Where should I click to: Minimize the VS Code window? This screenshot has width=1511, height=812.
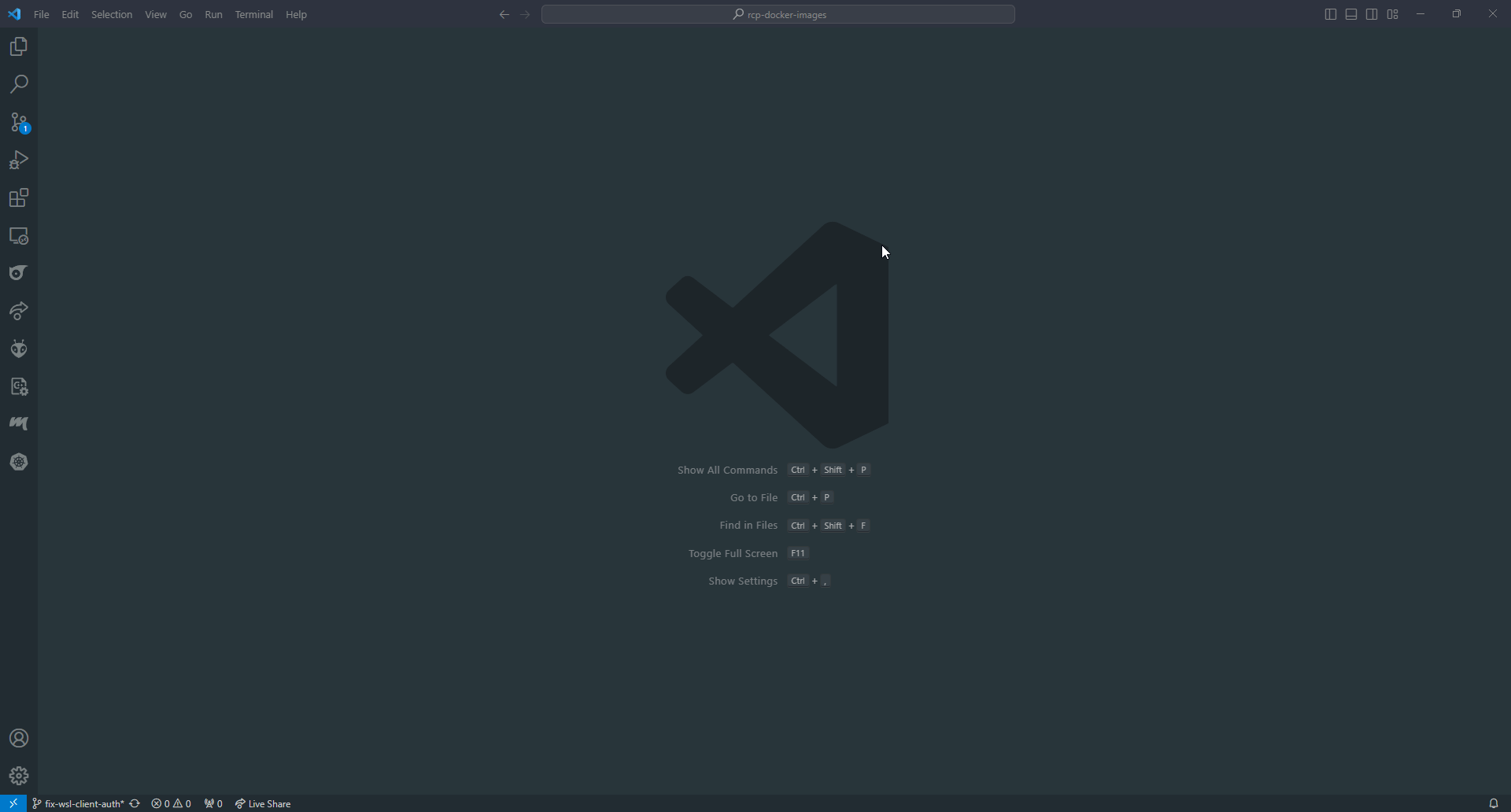pyautogui.click(x=1420, y=14)
